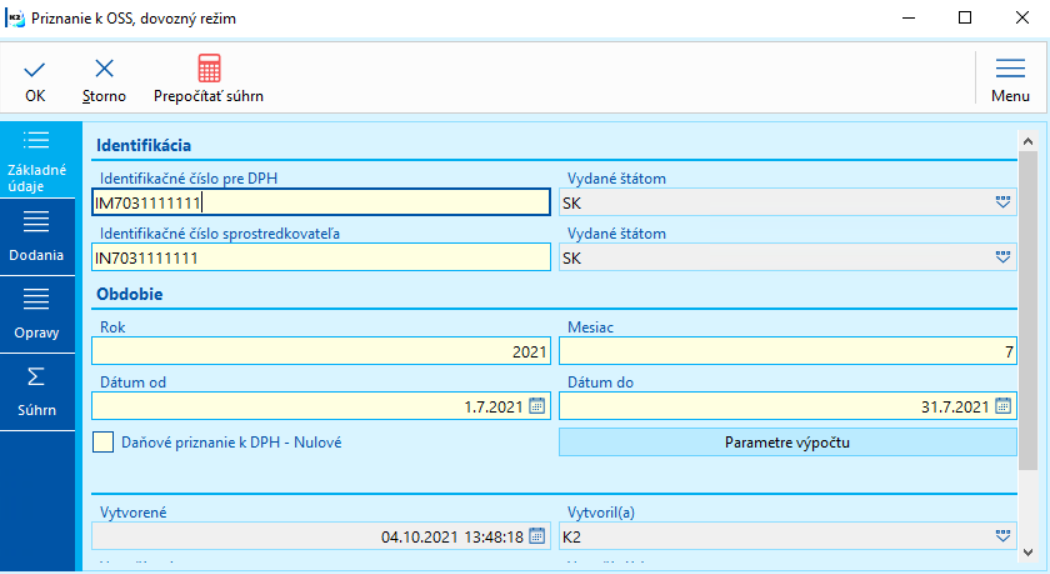Screen dimensions: 1050x574
Task: Click the Obdobie section heading
Action: [x=129, y=294]
